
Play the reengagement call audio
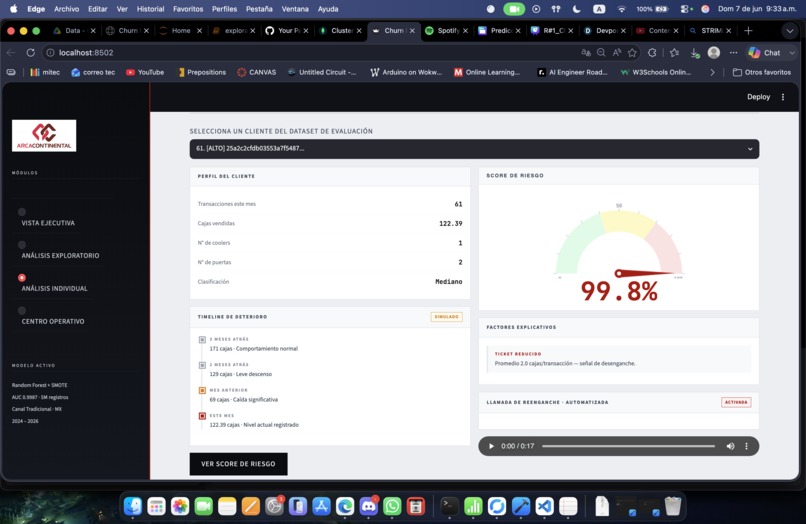491,446
